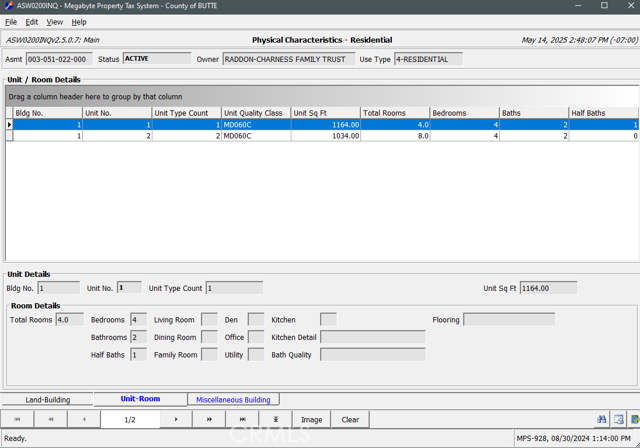Switch to the Miscellaneous Building tab
The height and width of the screenshot is (448, 640).
pyautogui.click(x=233, y=400)
